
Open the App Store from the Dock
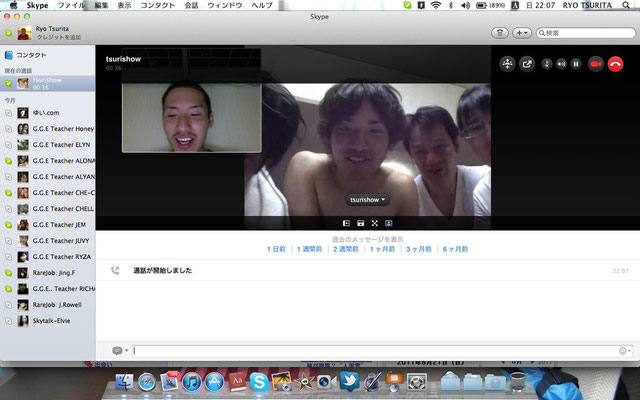pyautogui.click(x=214, y=382)
